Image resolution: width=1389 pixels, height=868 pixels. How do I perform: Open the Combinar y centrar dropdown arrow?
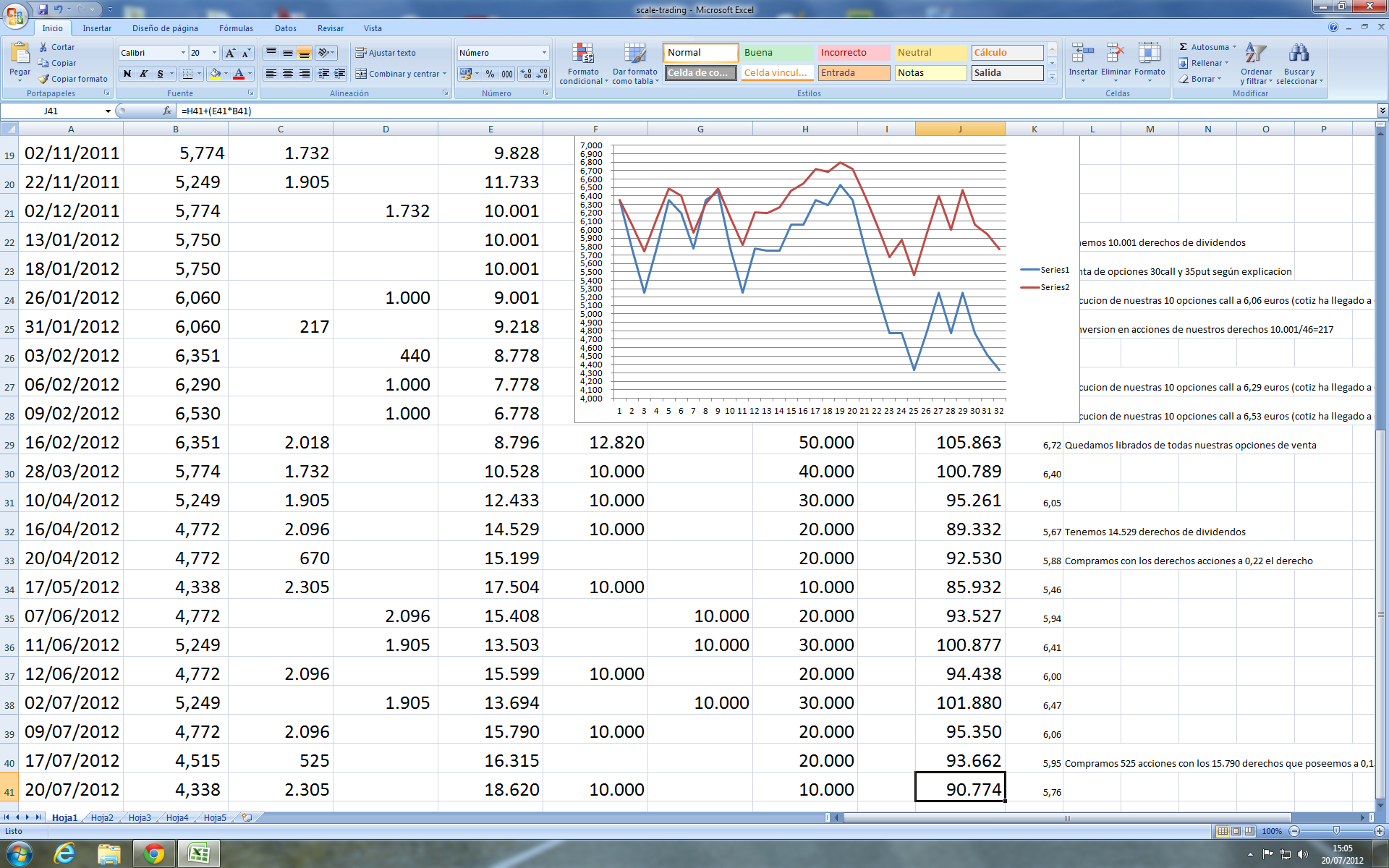444,74
